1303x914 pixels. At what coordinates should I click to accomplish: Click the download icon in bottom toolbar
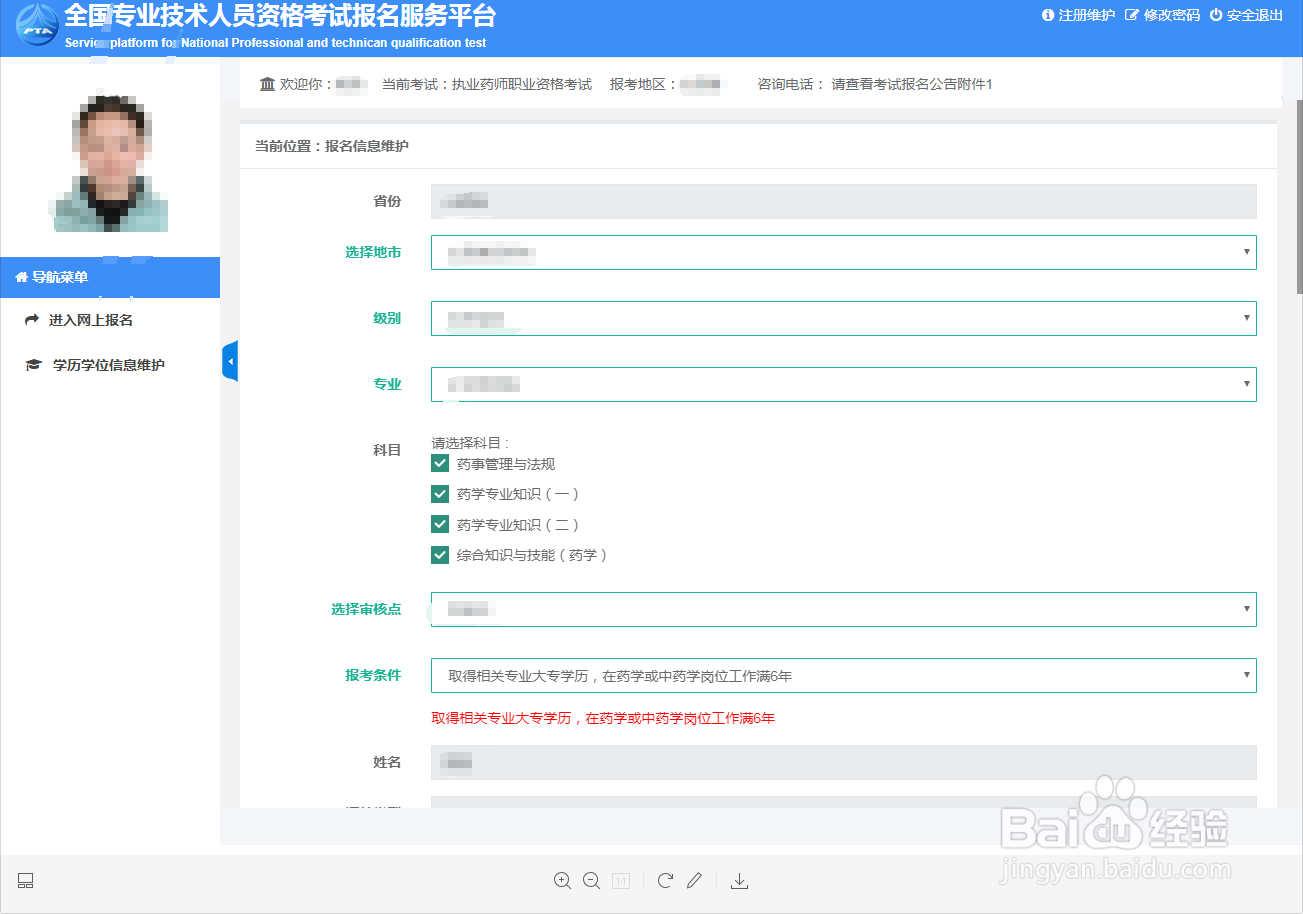click(x=739, y=880)
